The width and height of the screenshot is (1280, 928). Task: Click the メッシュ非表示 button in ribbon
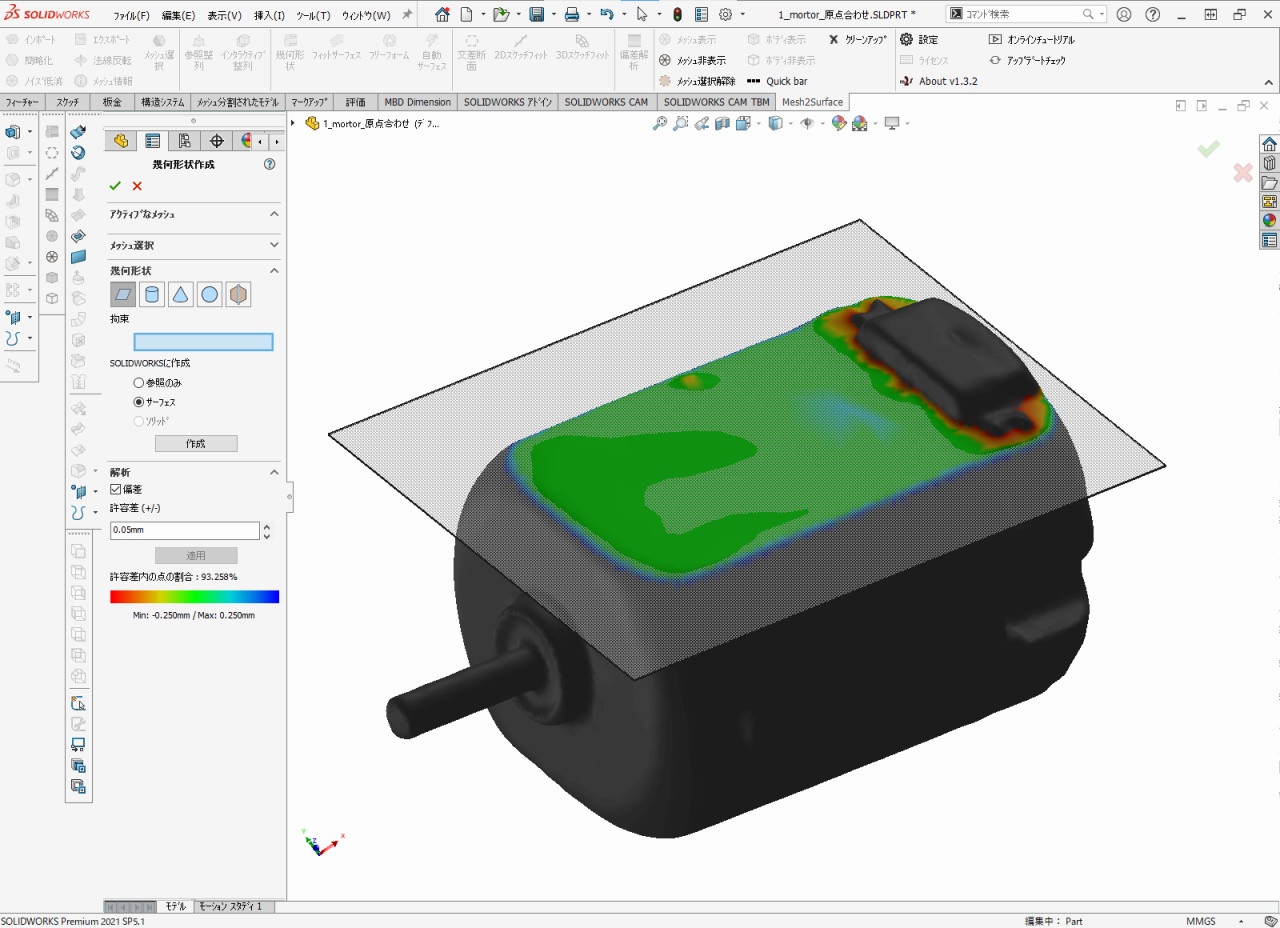pyautogui.click(x=693, y=61)
